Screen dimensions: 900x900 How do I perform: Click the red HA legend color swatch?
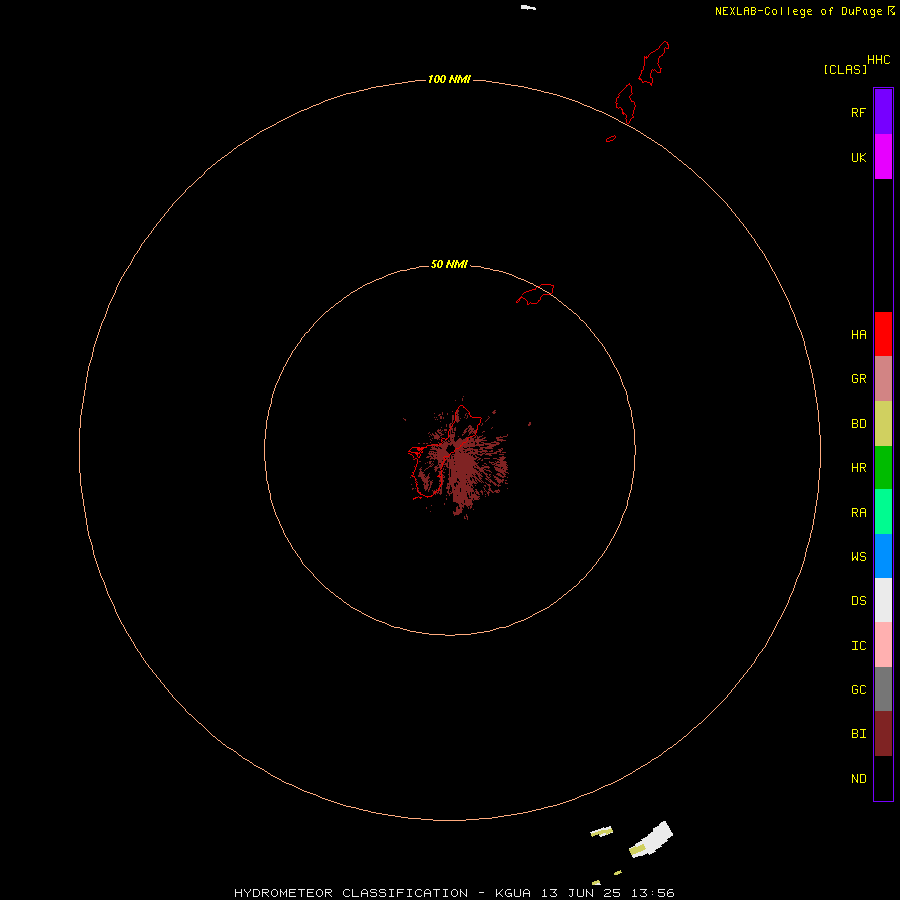tap(883, 334)
